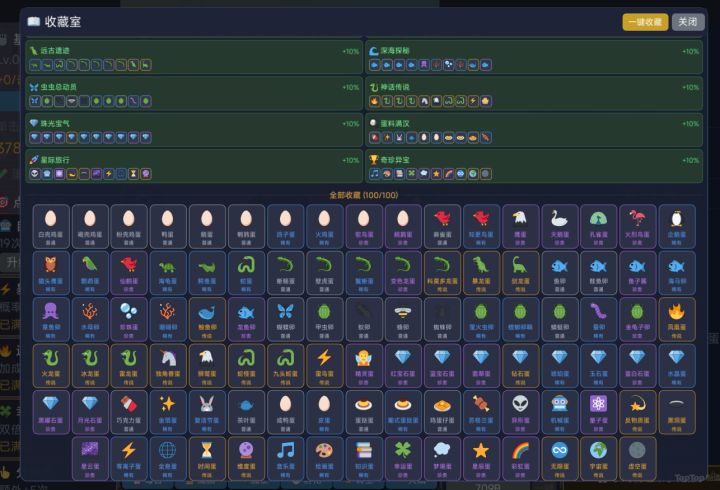The height and width of the screenshot is (490, 720).
Task: Select the long-neck dinosaur egg card
Action: [520, 273]
